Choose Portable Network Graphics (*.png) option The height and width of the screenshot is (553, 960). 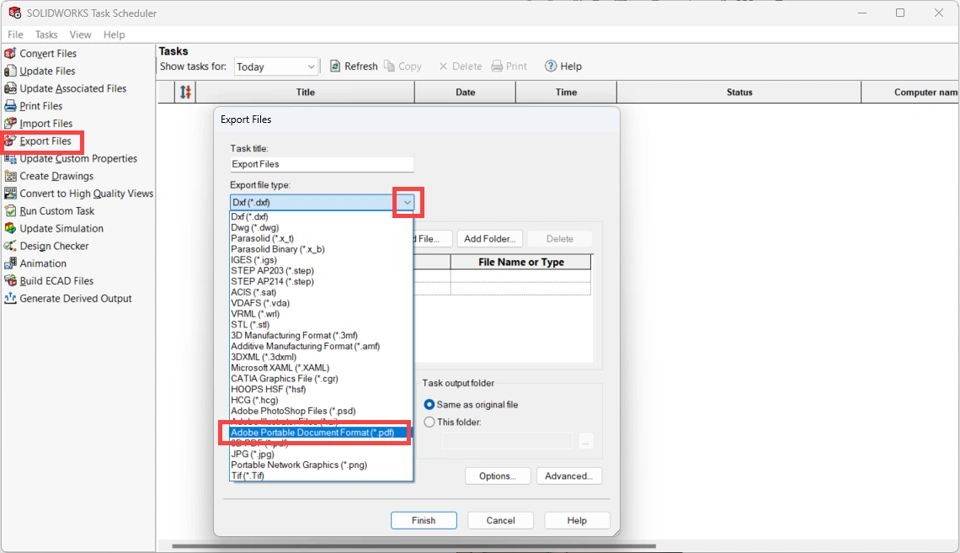click(299, 465)
